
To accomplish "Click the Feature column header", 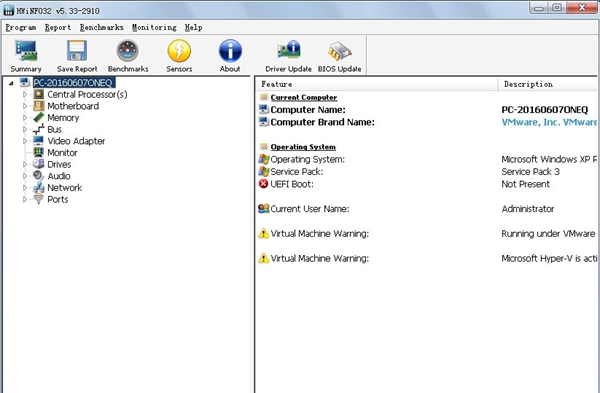I will [376, 84].
